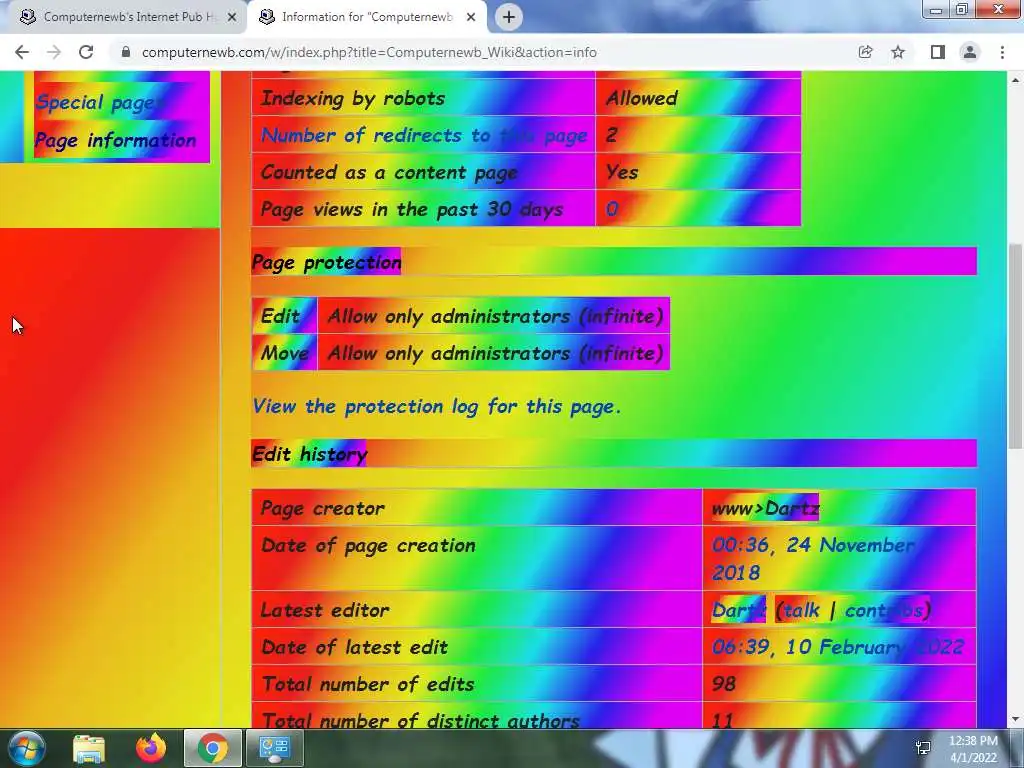Image resolution: width=1024 pixels, height=768 pixels.
Task: Open the site security padlock info
Action: click(x=126, y=52)
